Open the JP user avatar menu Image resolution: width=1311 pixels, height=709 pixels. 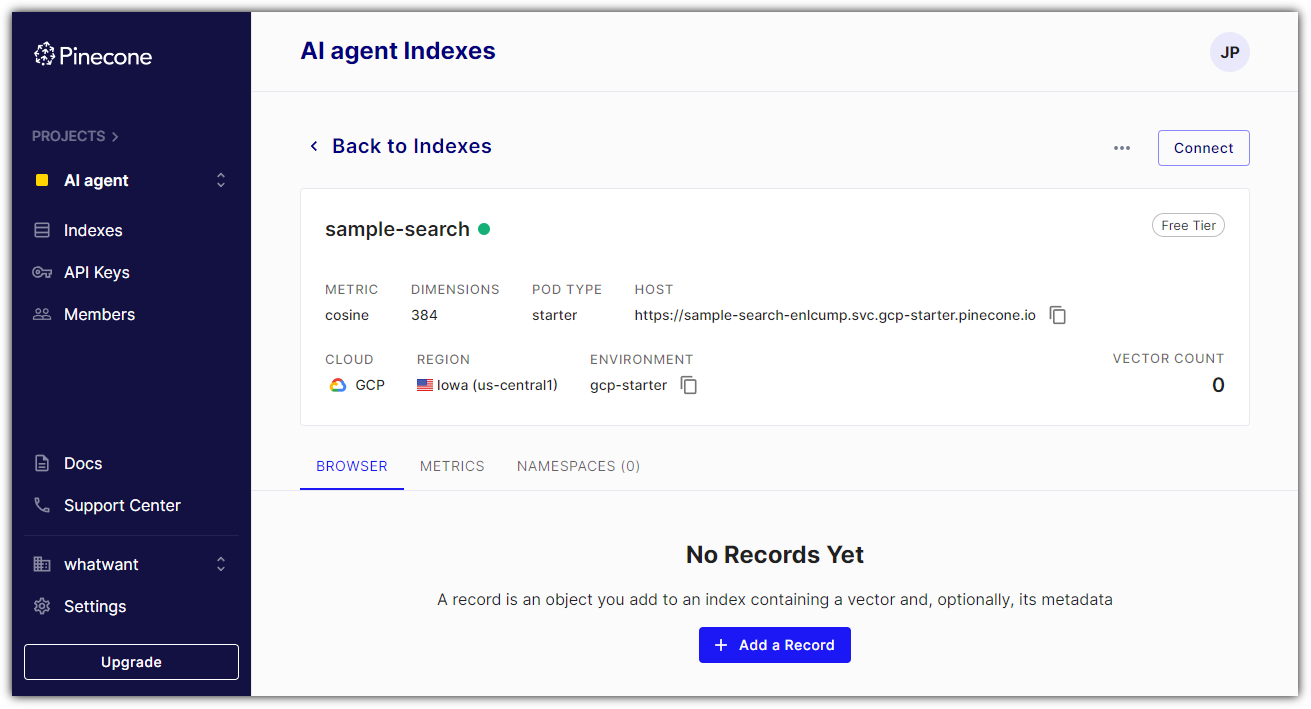[x=1229, y=52]
